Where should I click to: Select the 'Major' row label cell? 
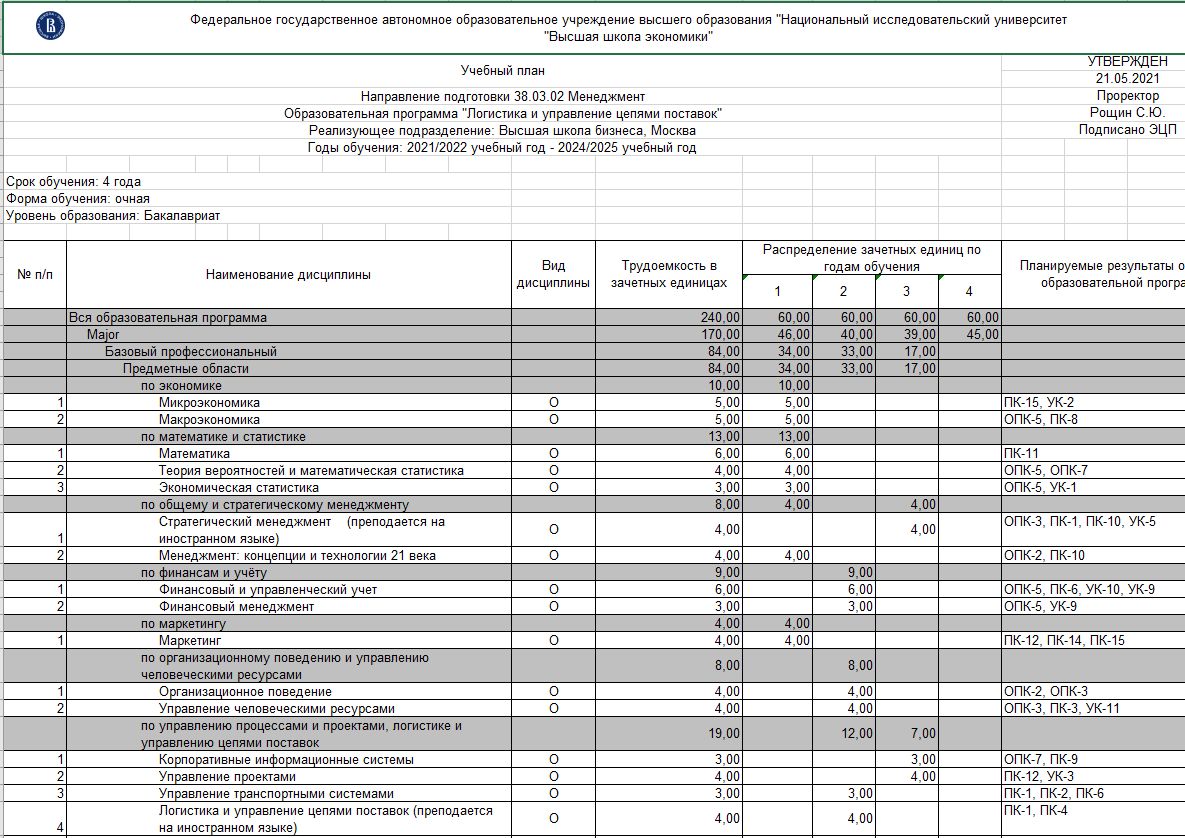coord(103,334)
